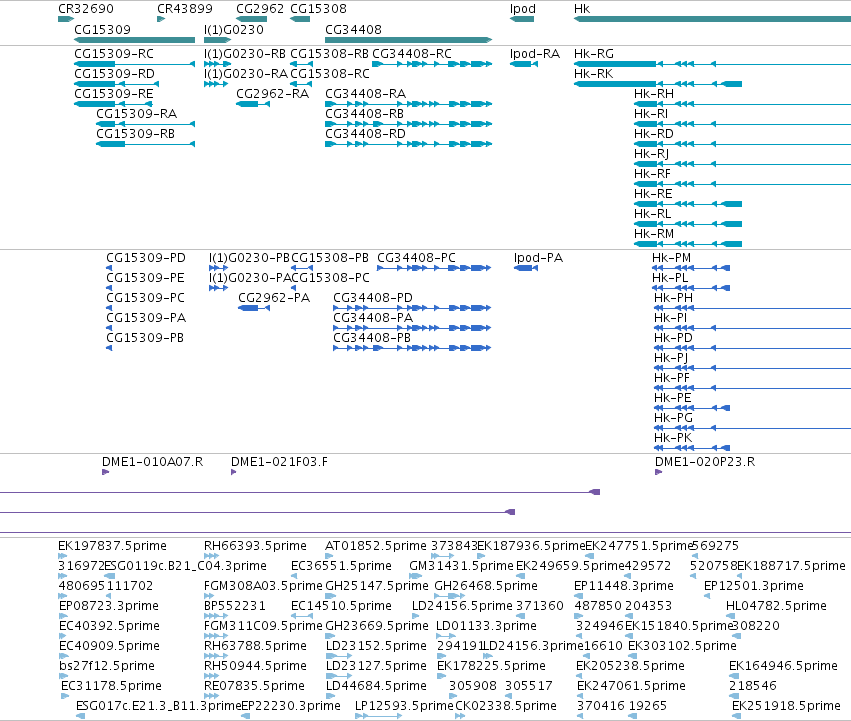
Task: Select EST GM31431.5prime label
Action: (x=461, y=566)
